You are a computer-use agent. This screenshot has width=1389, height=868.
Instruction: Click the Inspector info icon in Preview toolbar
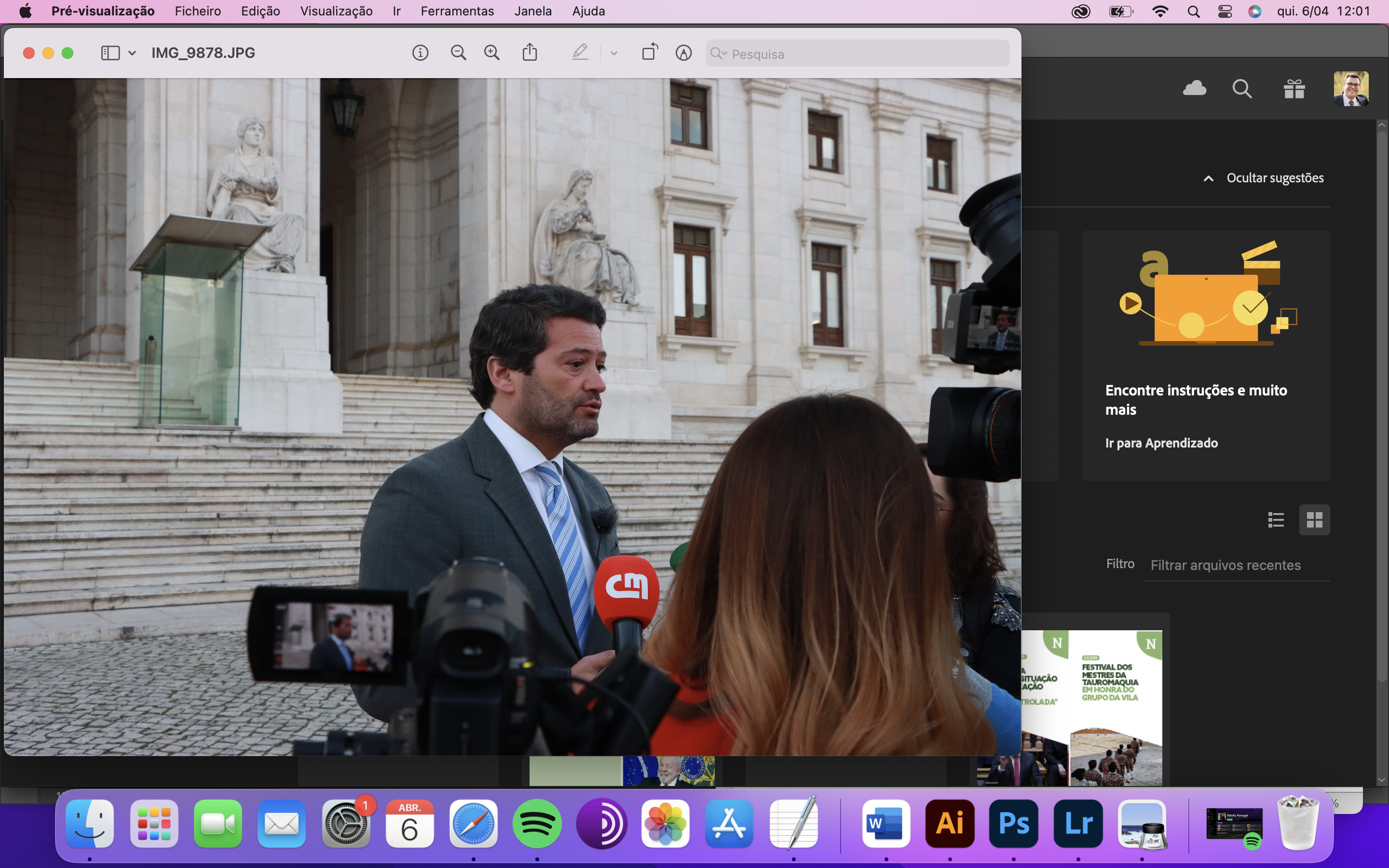click(x=420, y=54)
